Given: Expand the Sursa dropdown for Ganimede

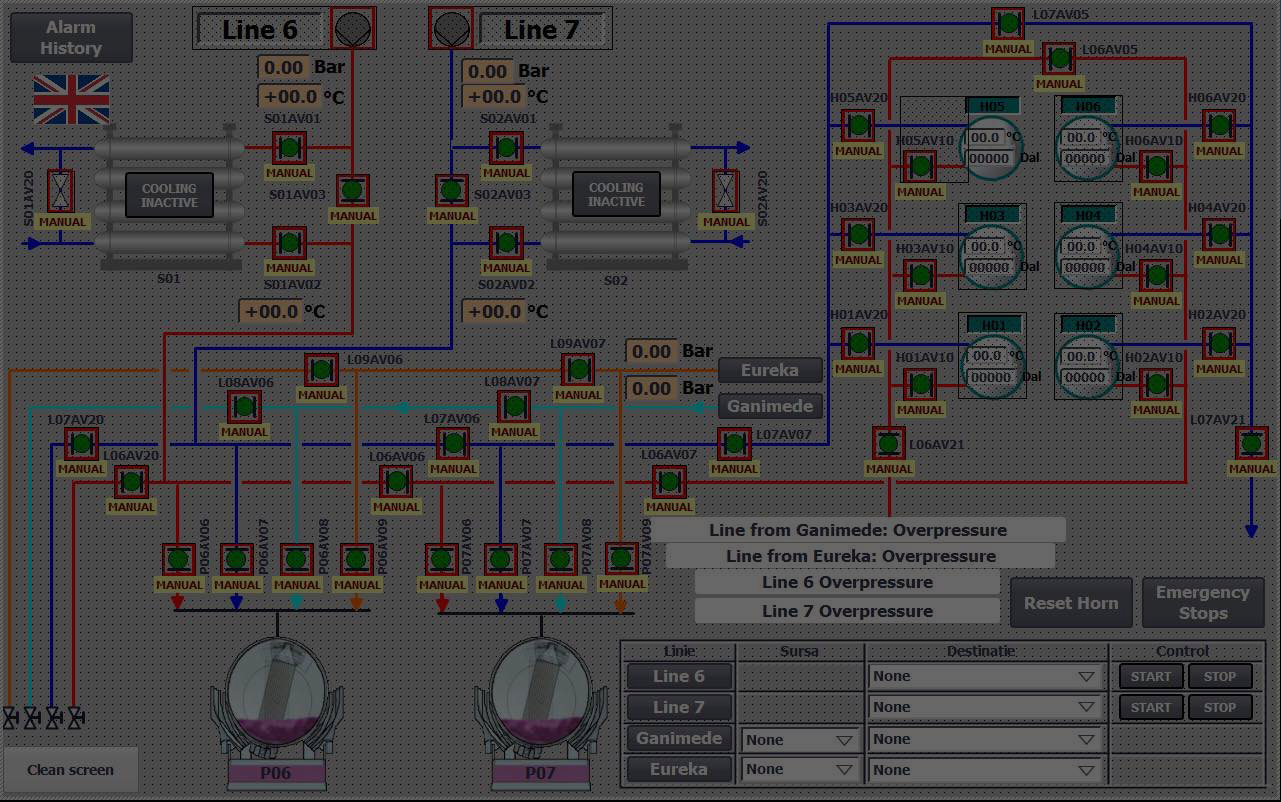Looking at the screenshot, I should 799,738.
